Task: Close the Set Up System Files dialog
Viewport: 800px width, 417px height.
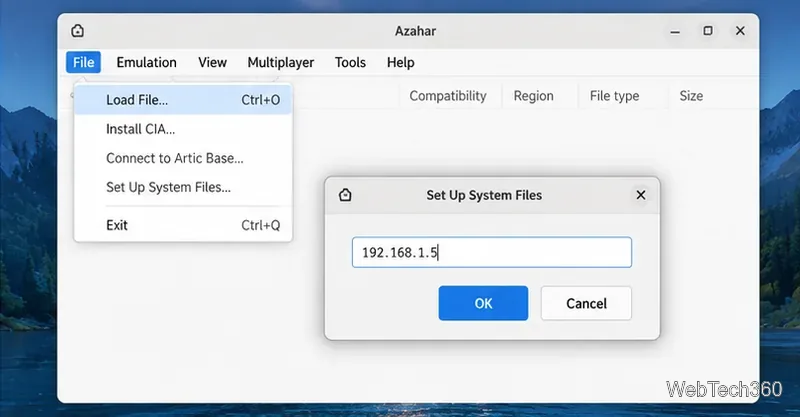Action: [x=641, y=195]
